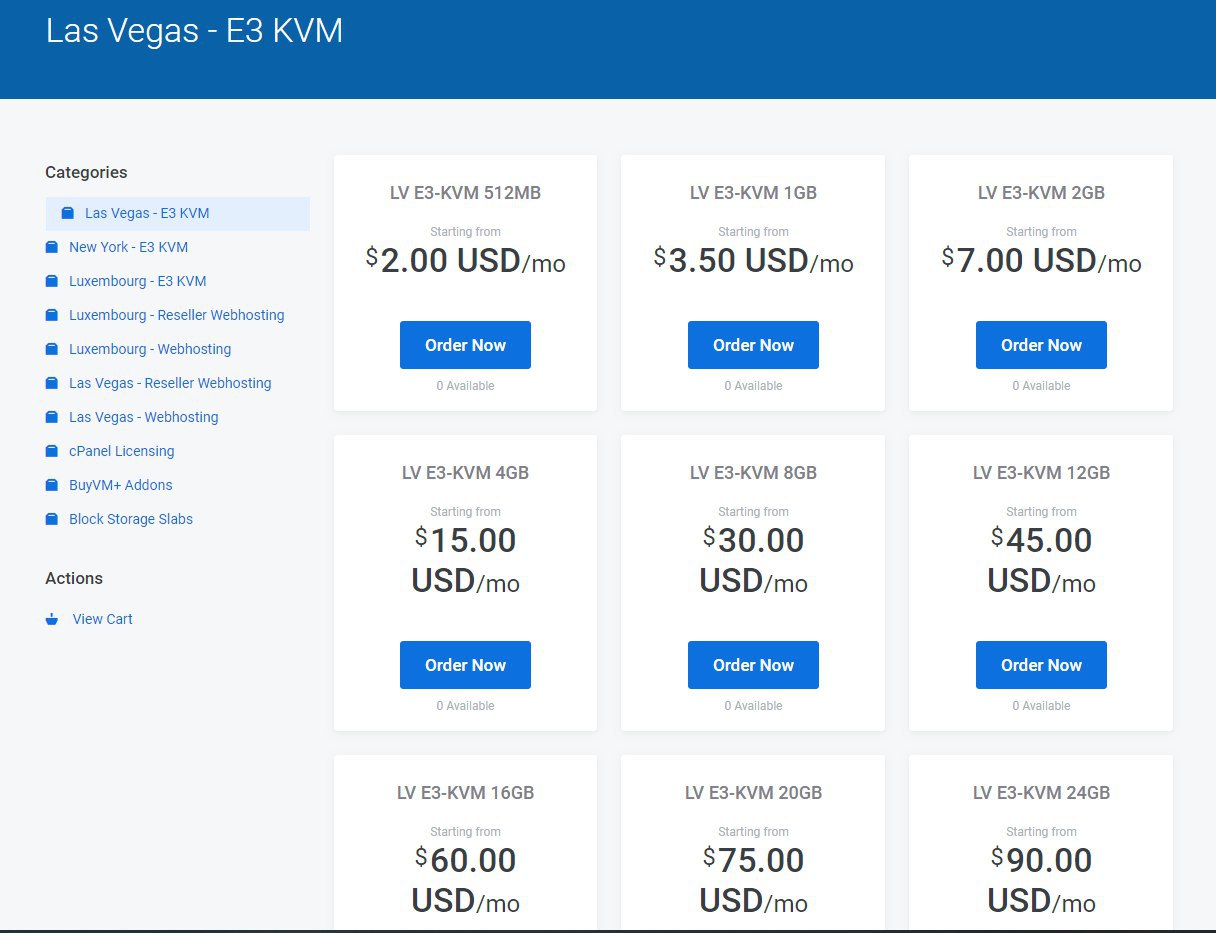Go to Las Vegas - Reseller Webhosting category
This screenshot has height=933, width=1216.
point(170,383)
